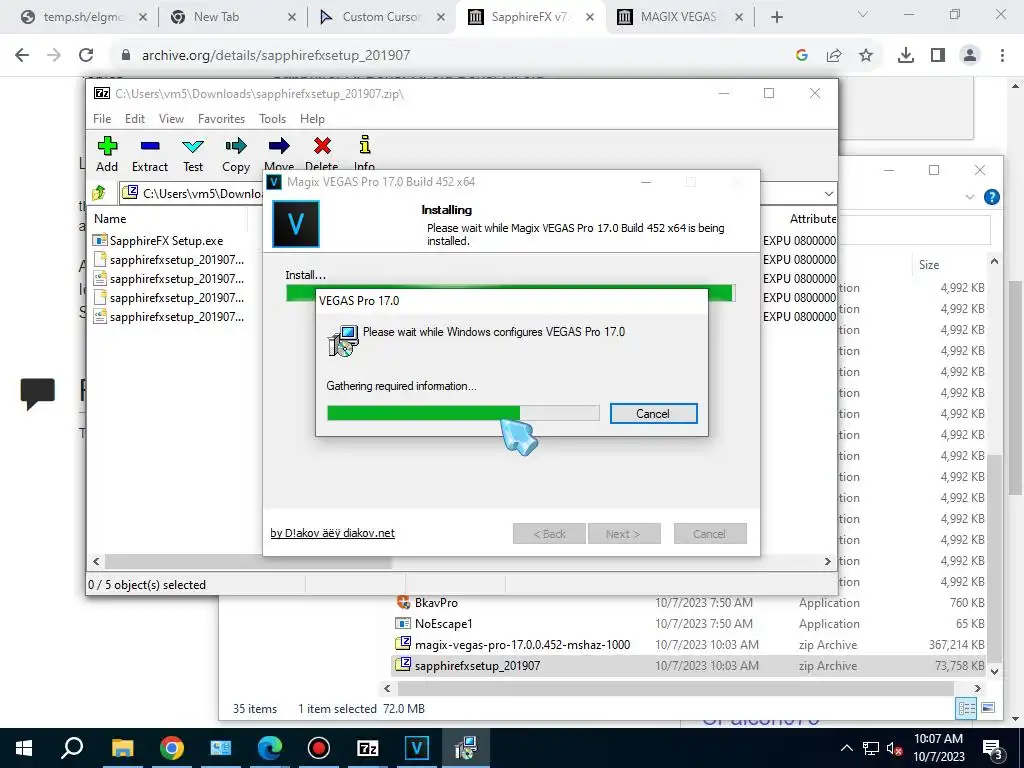Open Chrome downloads icon
The width and height of the screenshot is (1024, 768).
pyautogui.click(x=906, y=55)
